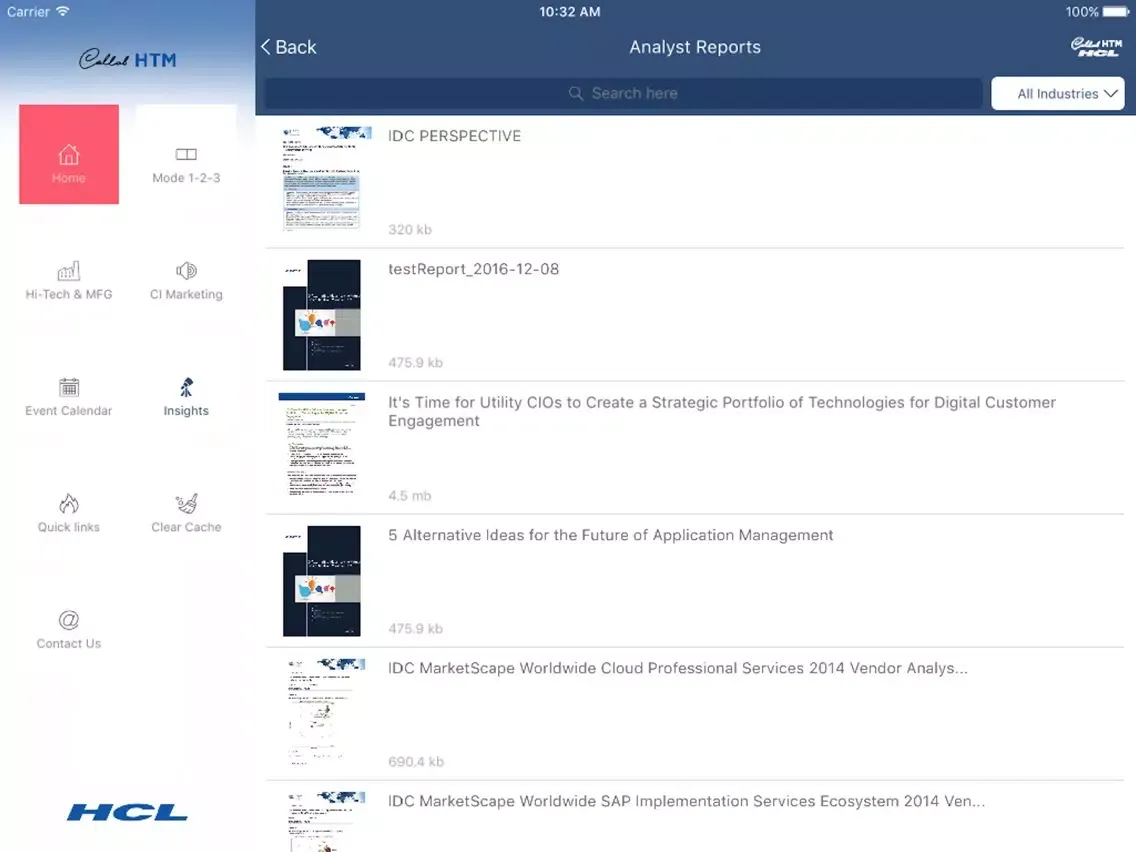1136x852 pixels.
Task: Tap the Clear Cache broom icon
Action: pyautogui.click(x=186, y=504)
